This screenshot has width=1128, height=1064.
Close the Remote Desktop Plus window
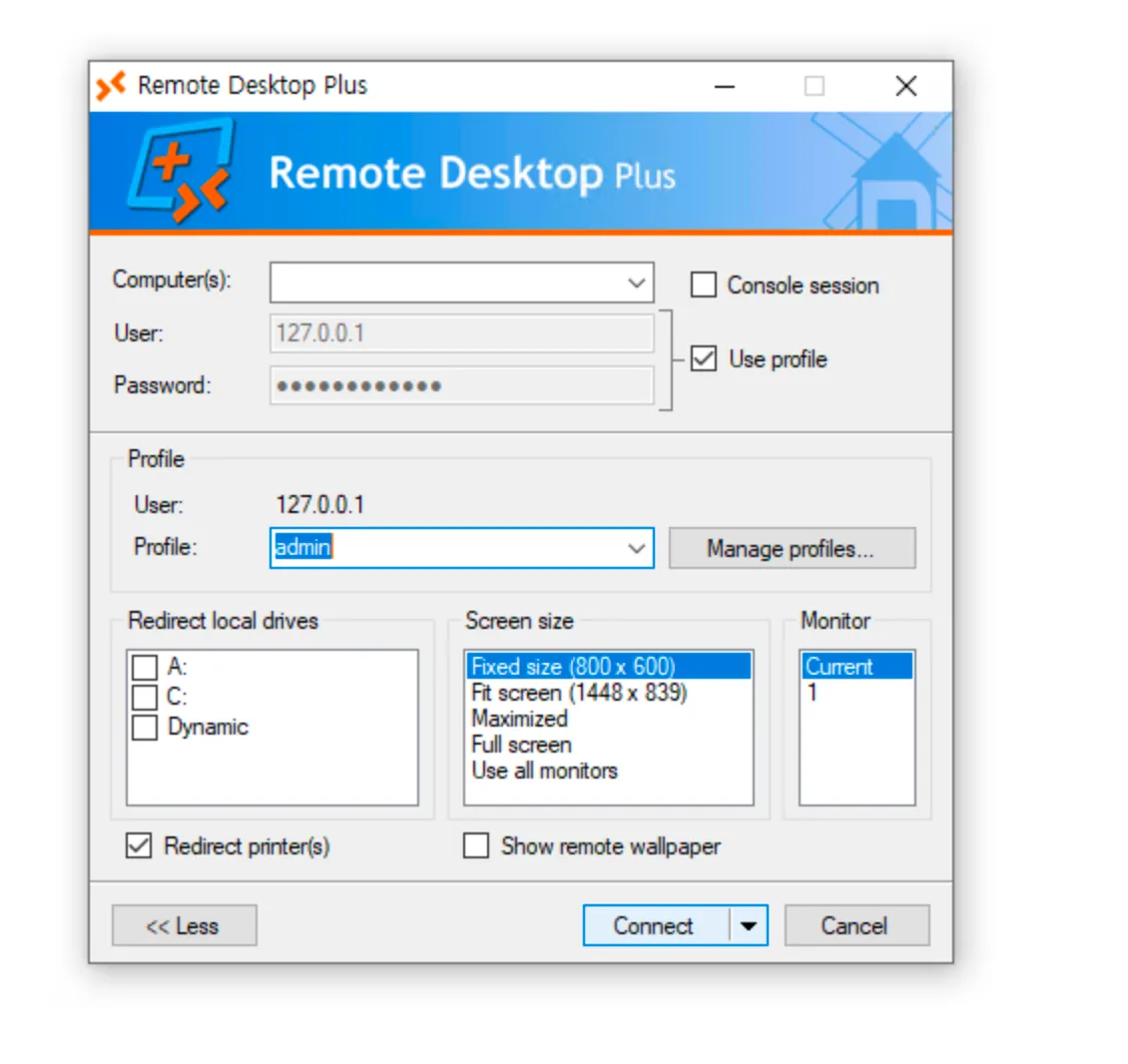pyautogui.click(x=905, y=86)
